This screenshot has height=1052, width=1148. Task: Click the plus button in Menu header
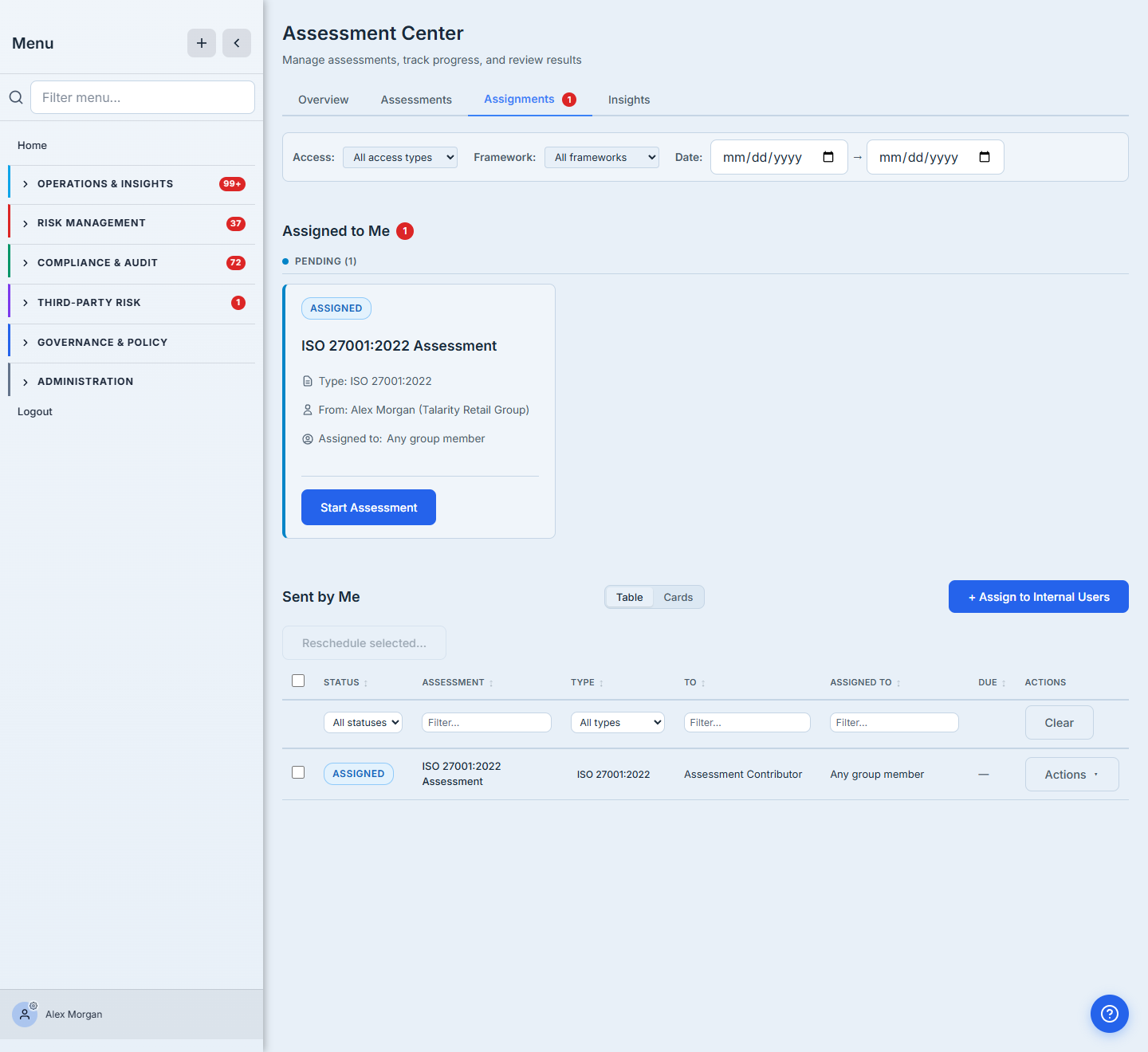click(x=202, y=43)
